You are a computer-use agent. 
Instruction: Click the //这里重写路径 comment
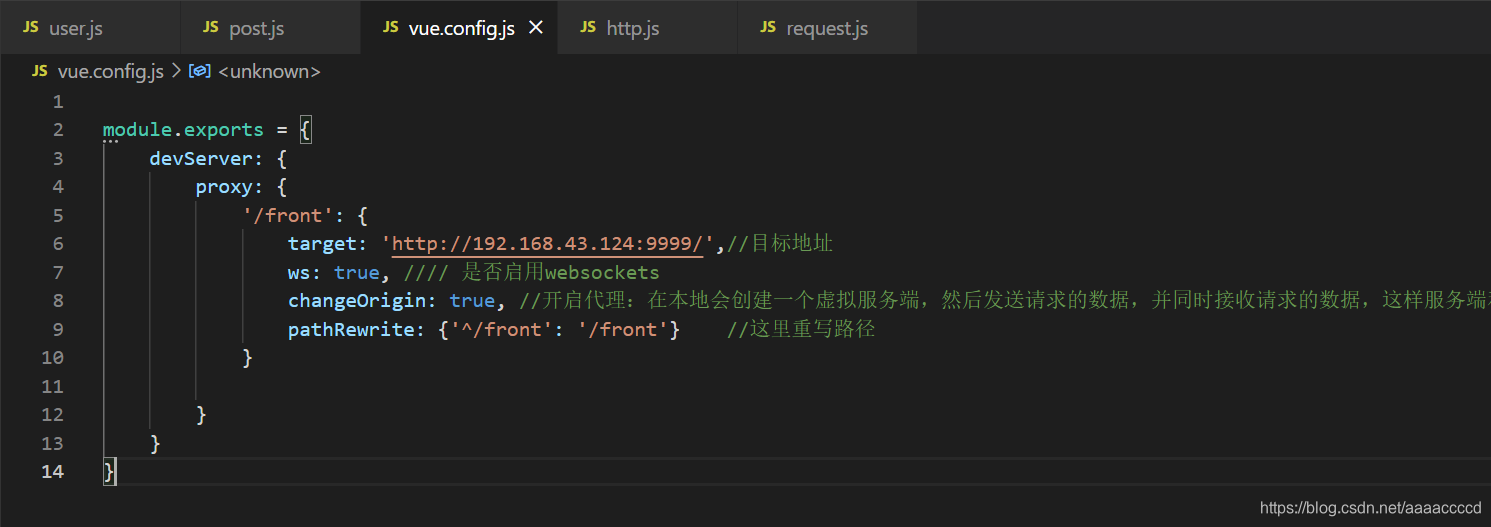pos(801,329)
